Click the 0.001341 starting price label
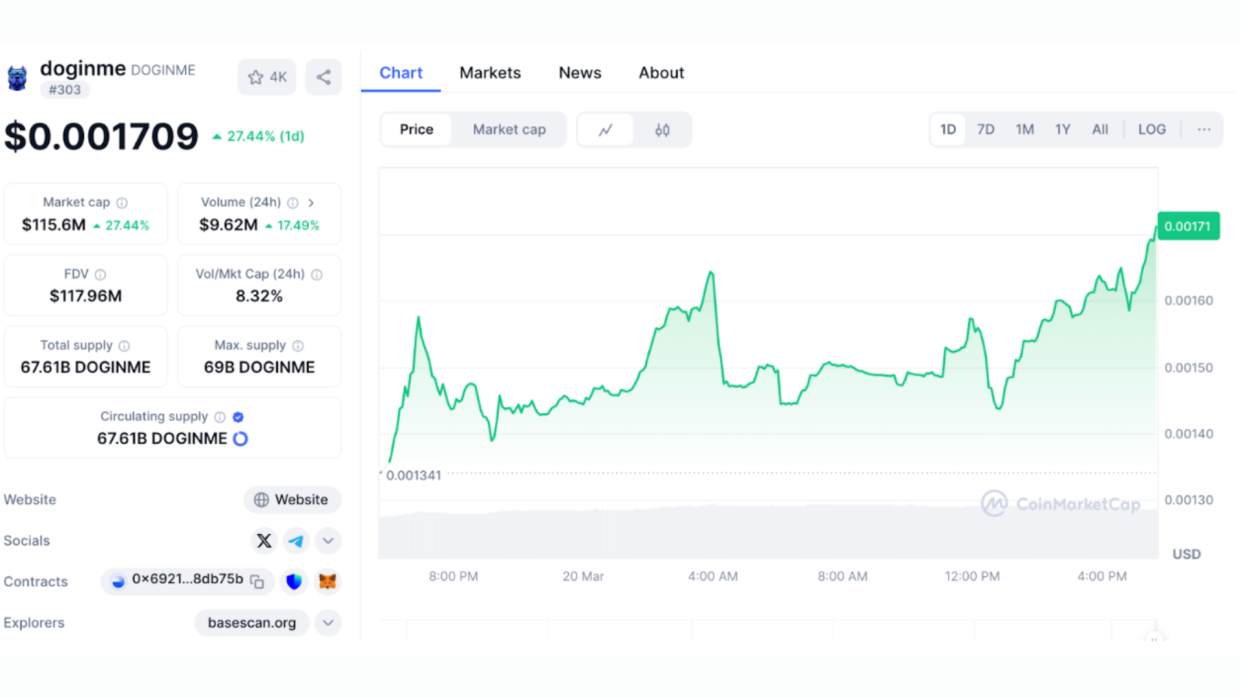Viewport: 1240px width, 698px height. coord(413,475)
